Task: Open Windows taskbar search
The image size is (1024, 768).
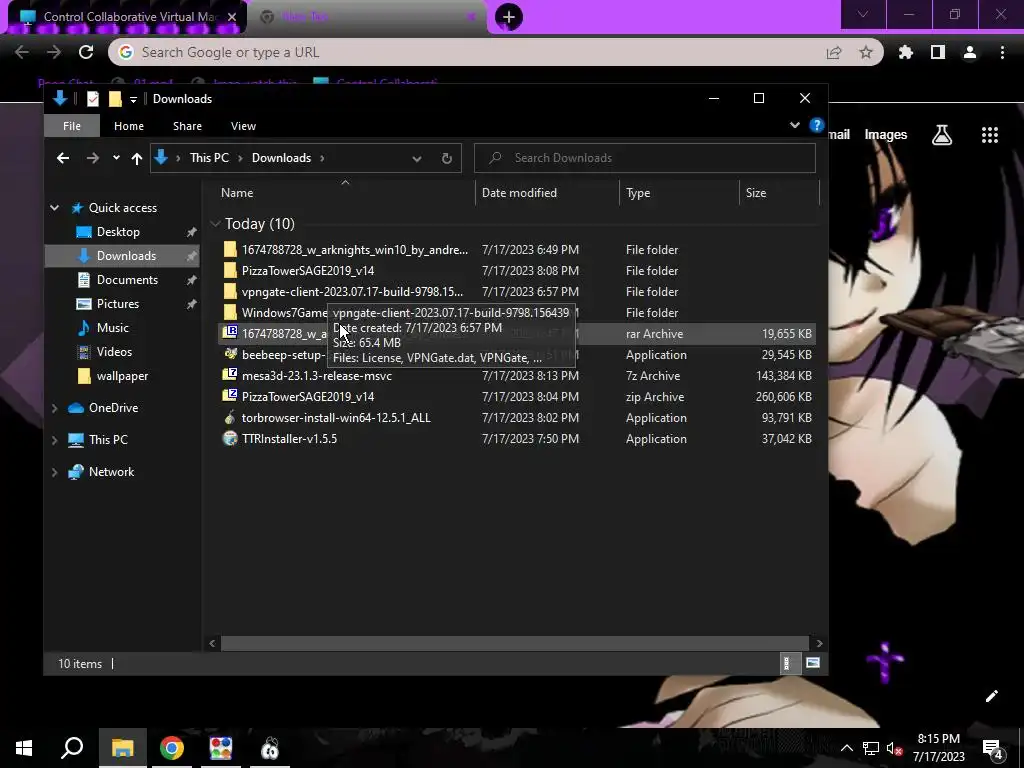Action: [72, 748]
